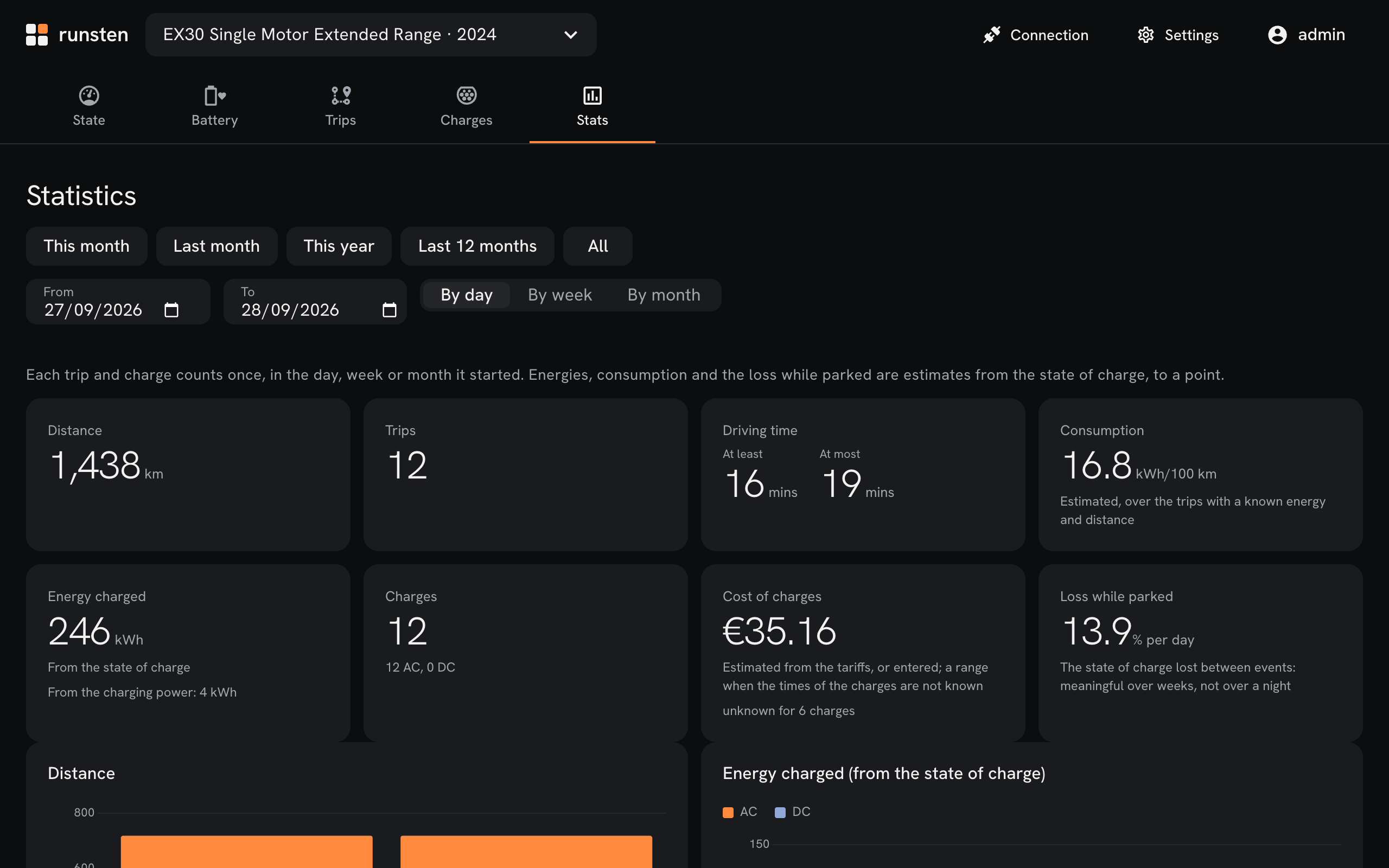The height and width of the screenshot is (868, 1389).
Task: Filter statistics to Last month
Action: point(216,246)
